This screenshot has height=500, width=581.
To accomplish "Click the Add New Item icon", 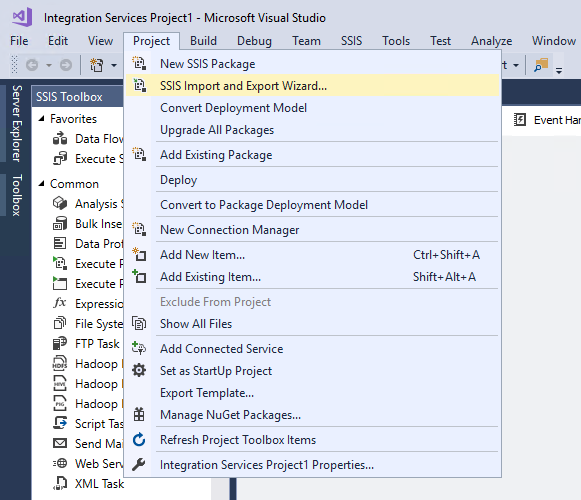I will (139, 254).
